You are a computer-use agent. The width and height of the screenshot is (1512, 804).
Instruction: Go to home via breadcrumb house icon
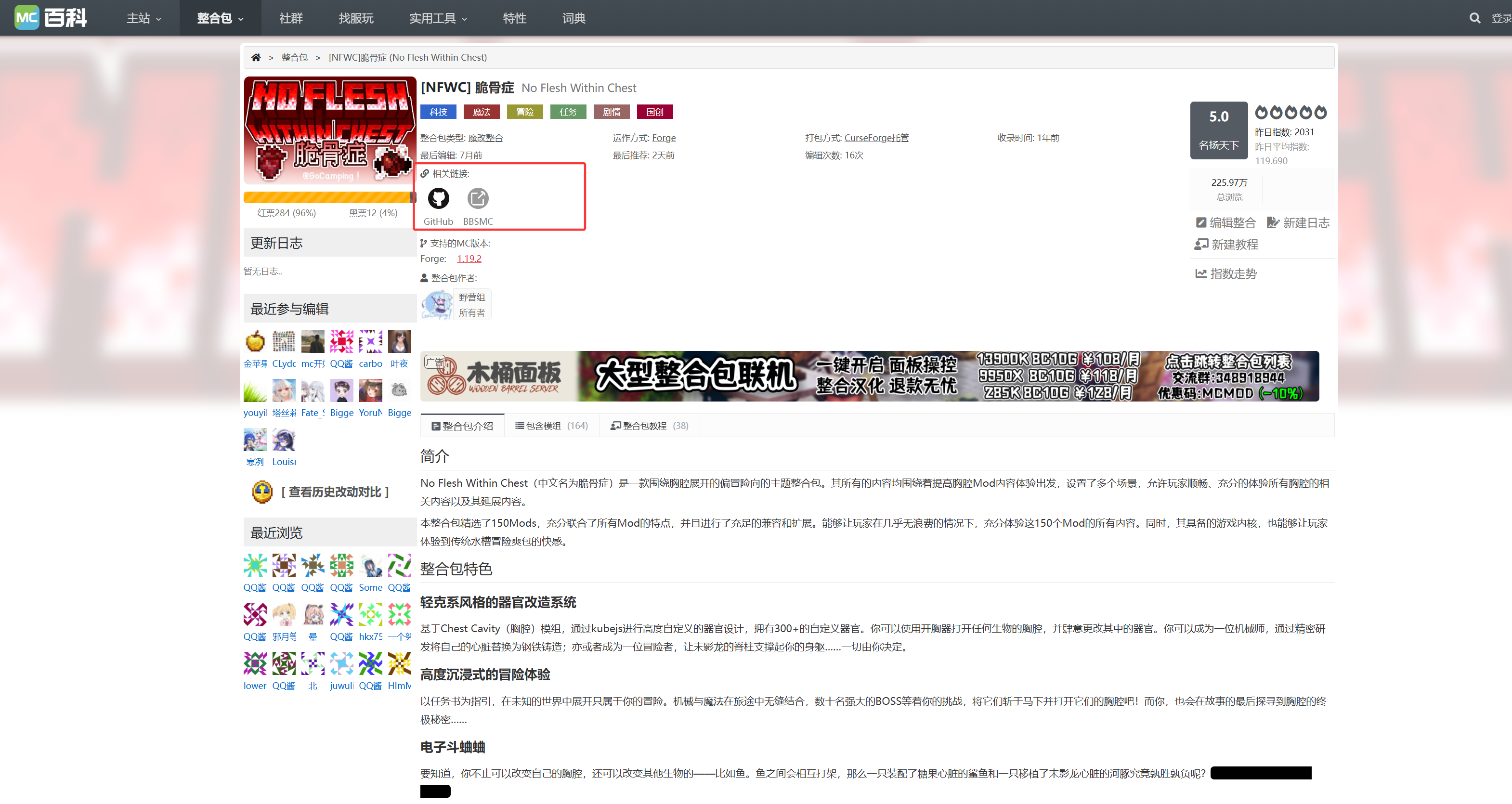point(256,57)
